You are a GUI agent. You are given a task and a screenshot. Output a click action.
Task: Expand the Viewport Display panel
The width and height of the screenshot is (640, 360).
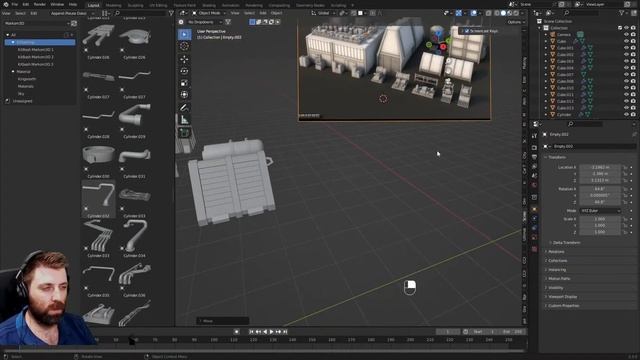(562, 297)
